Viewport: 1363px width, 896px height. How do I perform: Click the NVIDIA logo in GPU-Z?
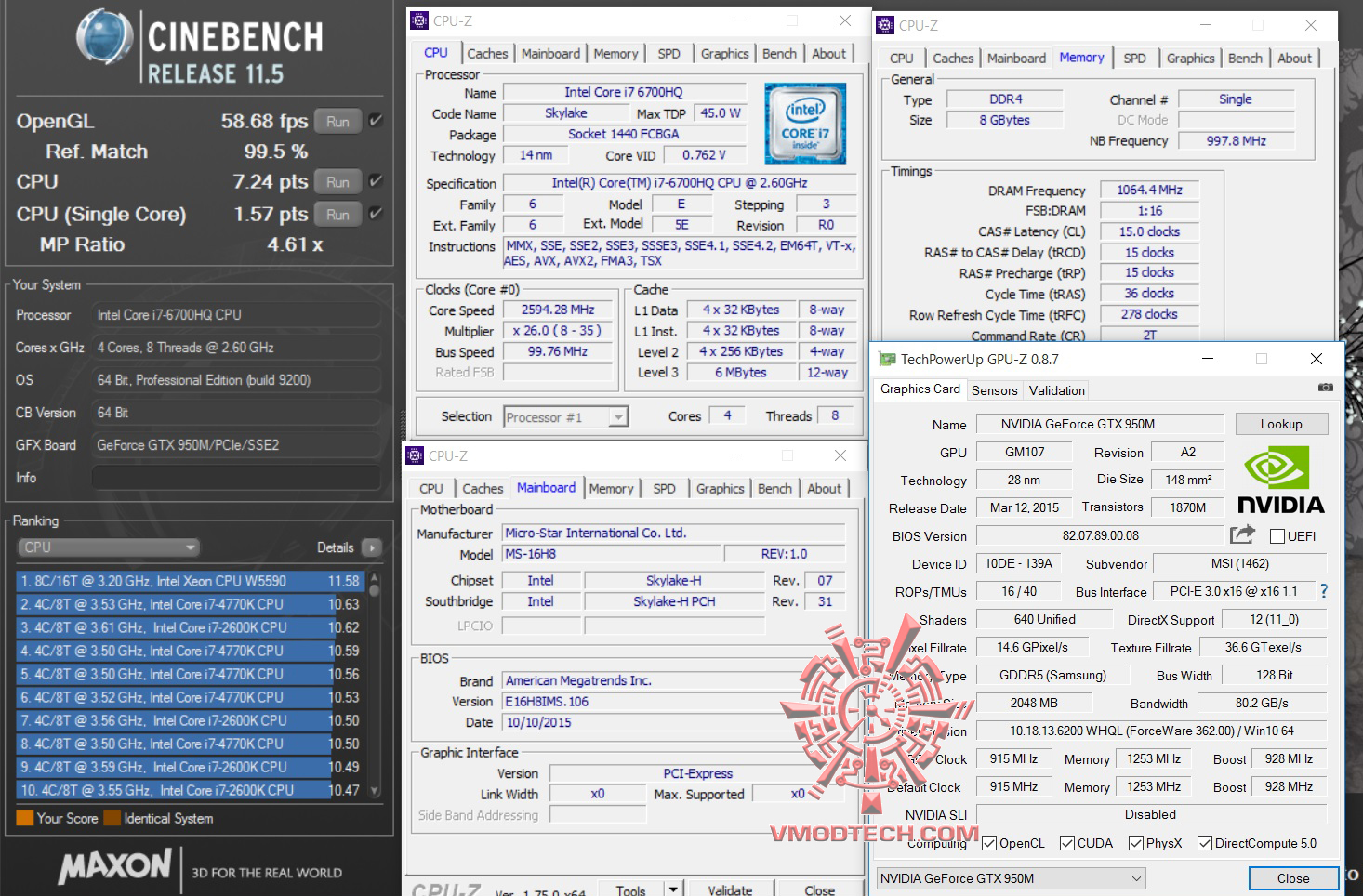(x=1281, y=480)
